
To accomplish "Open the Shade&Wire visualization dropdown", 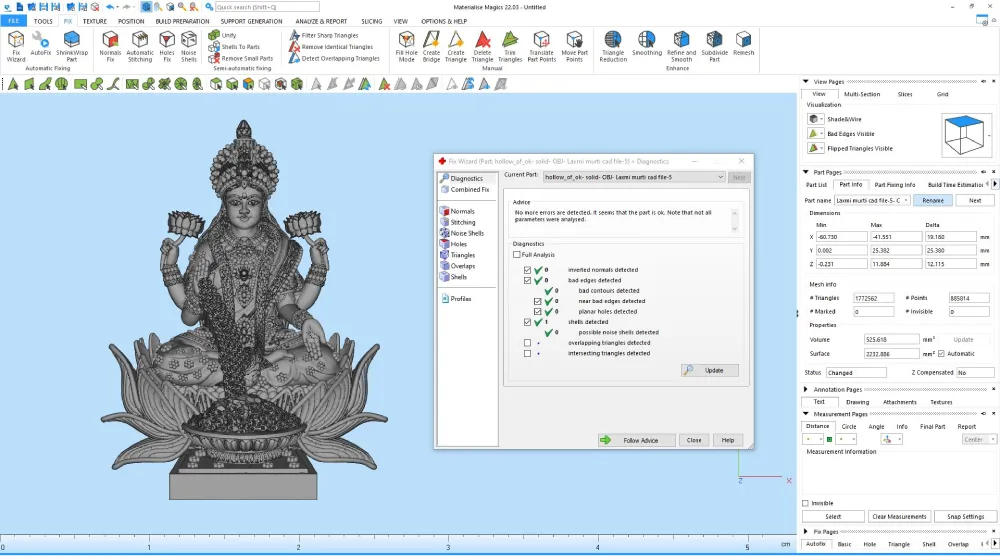I will [x=821, y=119].
